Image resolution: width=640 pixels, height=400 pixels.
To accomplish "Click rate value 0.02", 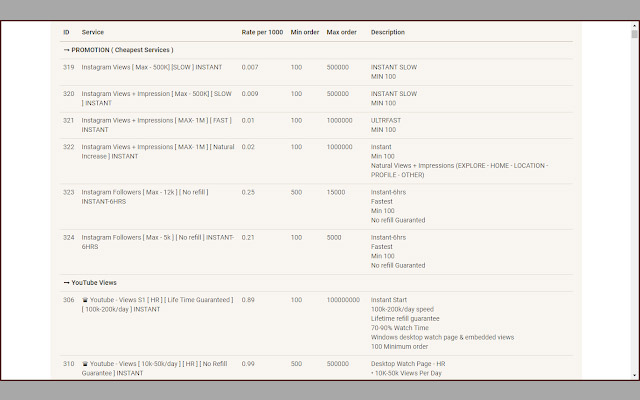I will (248, 147).
